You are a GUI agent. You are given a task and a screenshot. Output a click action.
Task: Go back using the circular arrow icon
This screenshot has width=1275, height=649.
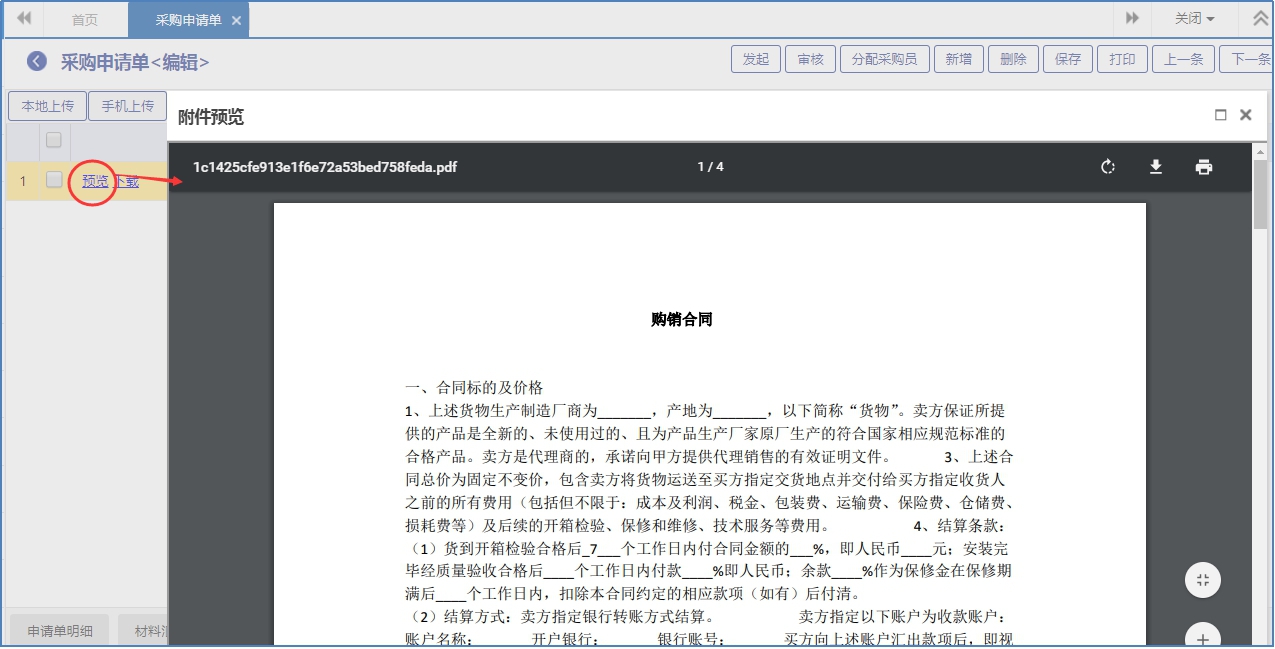point(37,61)
